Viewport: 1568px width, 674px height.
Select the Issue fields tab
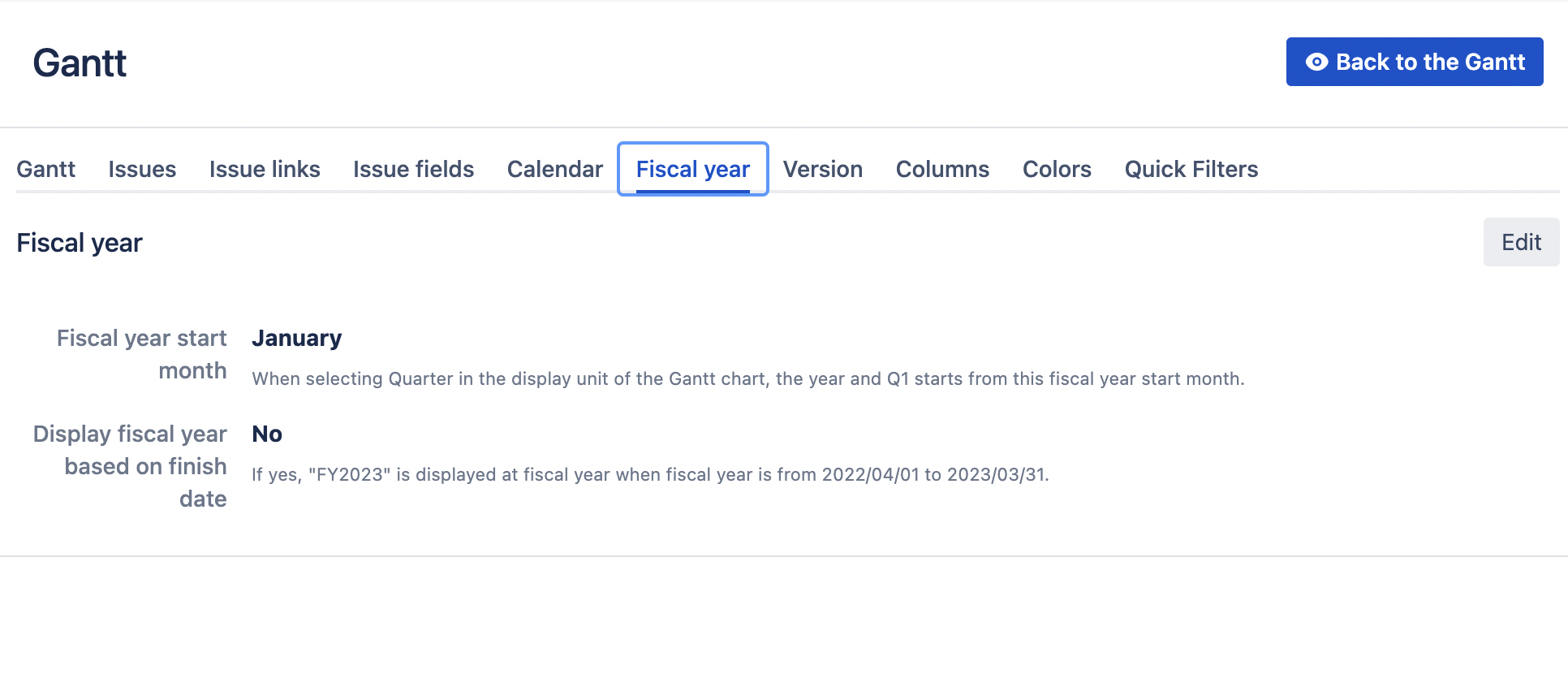pyautogui.click(x=413, y=169)
